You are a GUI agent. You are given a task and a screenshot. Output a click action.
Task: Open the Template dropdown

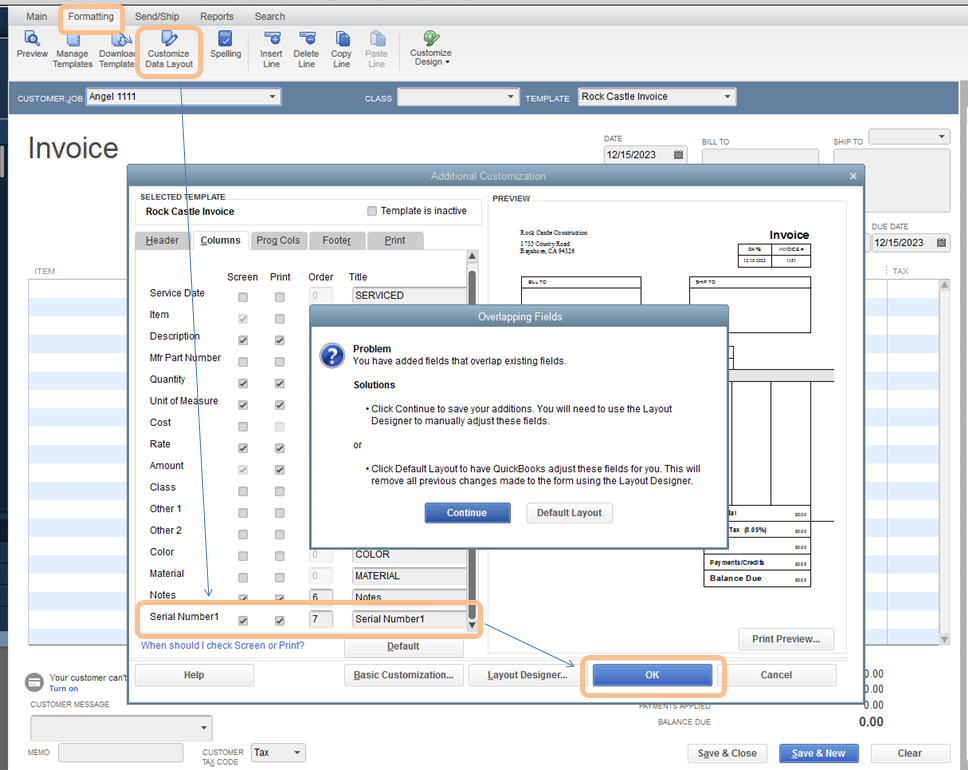727,96
